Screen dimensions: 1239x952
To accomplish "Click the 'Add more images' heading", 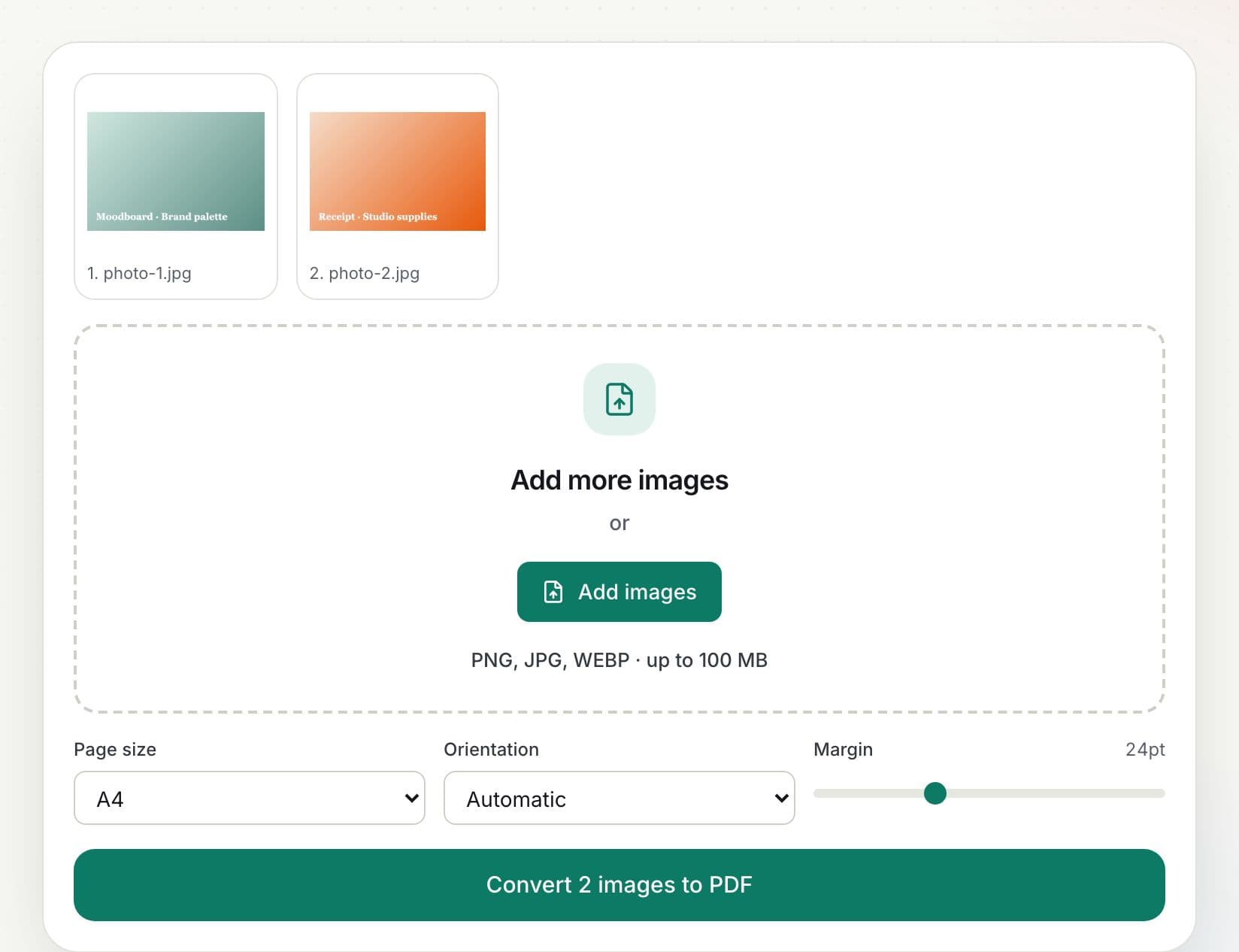I will click(619, 480).
